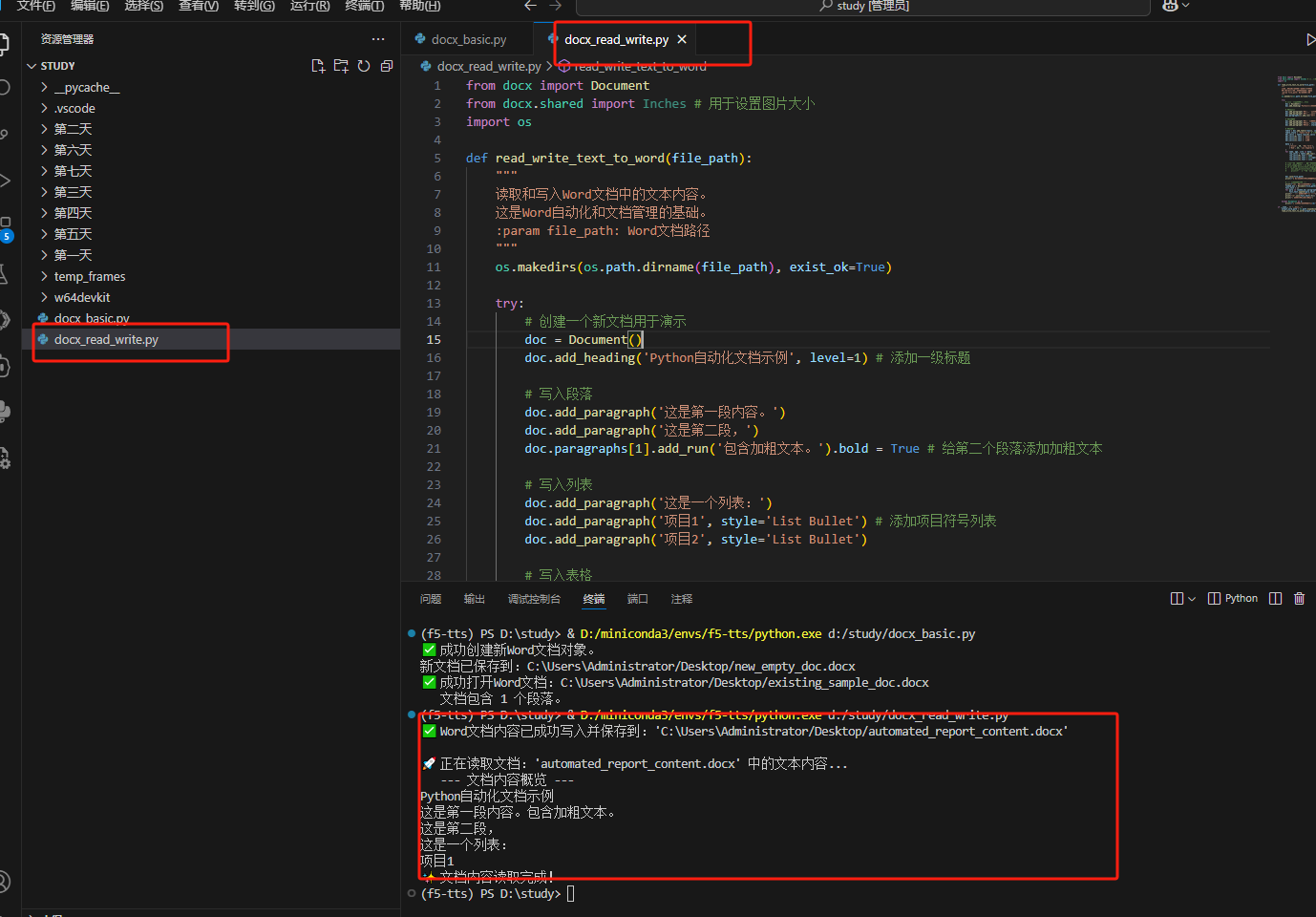Open the Copilot chat icon in title bar

point(1170,6)
